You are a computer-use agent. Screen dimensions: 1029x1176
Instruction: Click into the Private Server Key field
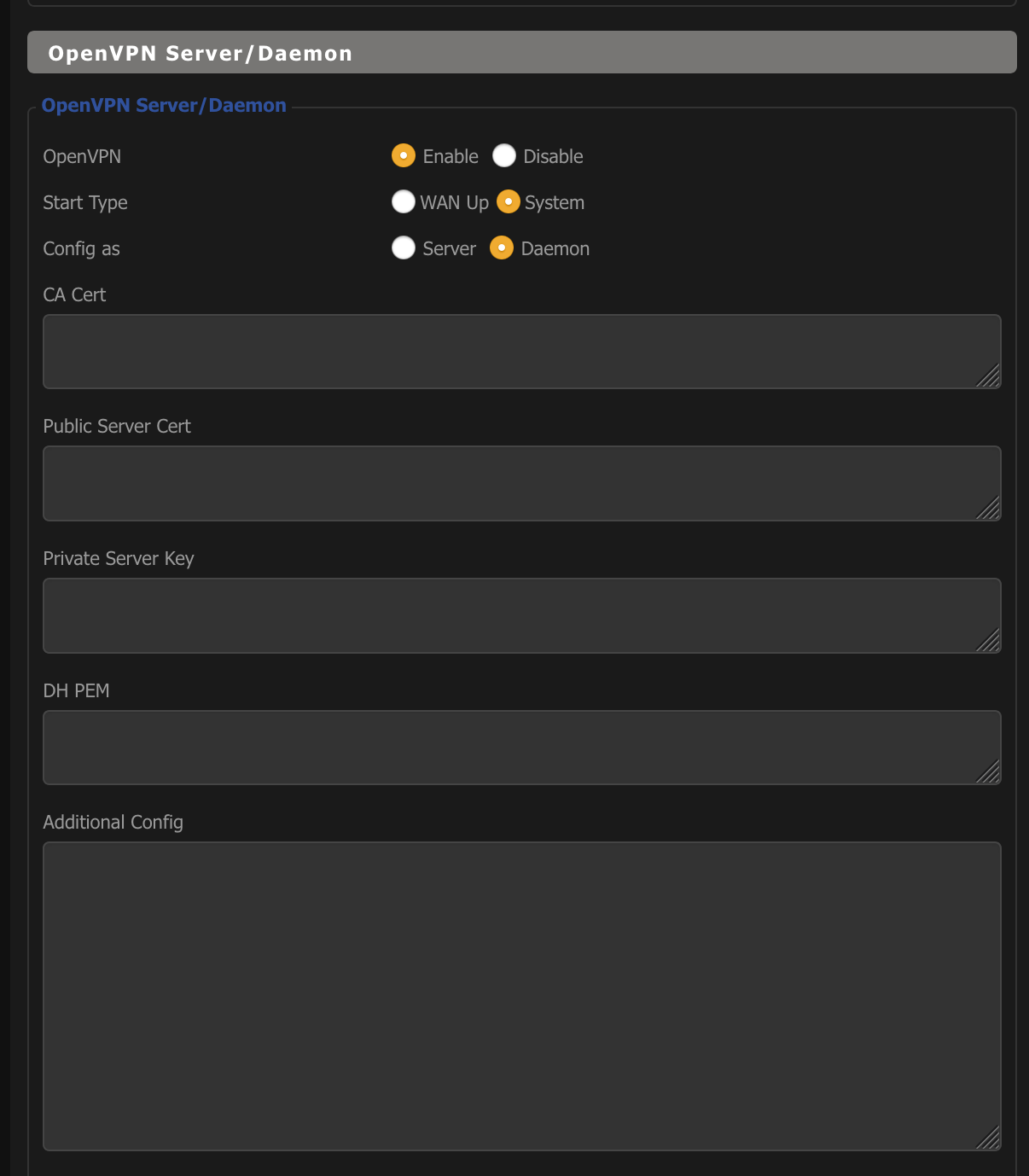pos(520,615)
